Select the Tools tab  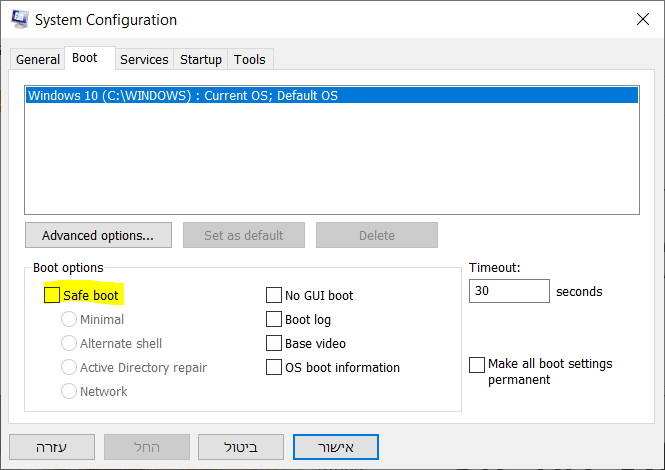(250, 60)
